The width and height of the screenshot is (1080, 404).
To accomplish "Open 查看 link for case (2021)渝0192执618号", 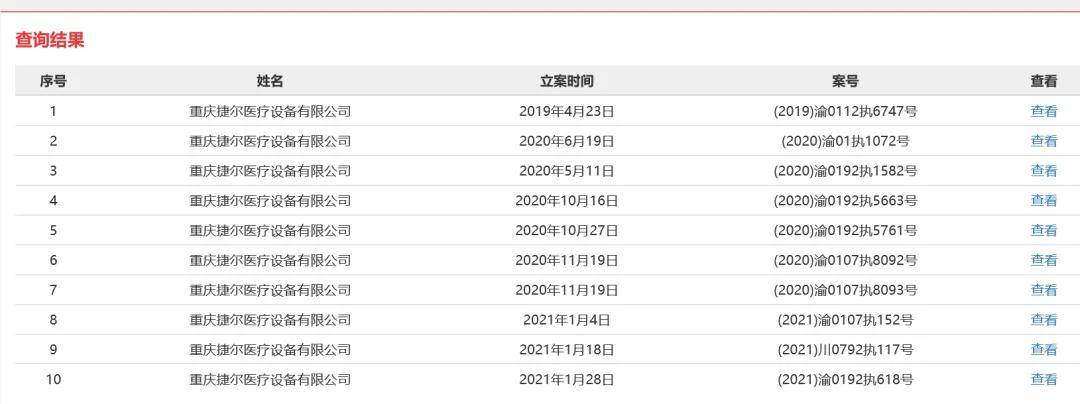I will (1043, 379).
